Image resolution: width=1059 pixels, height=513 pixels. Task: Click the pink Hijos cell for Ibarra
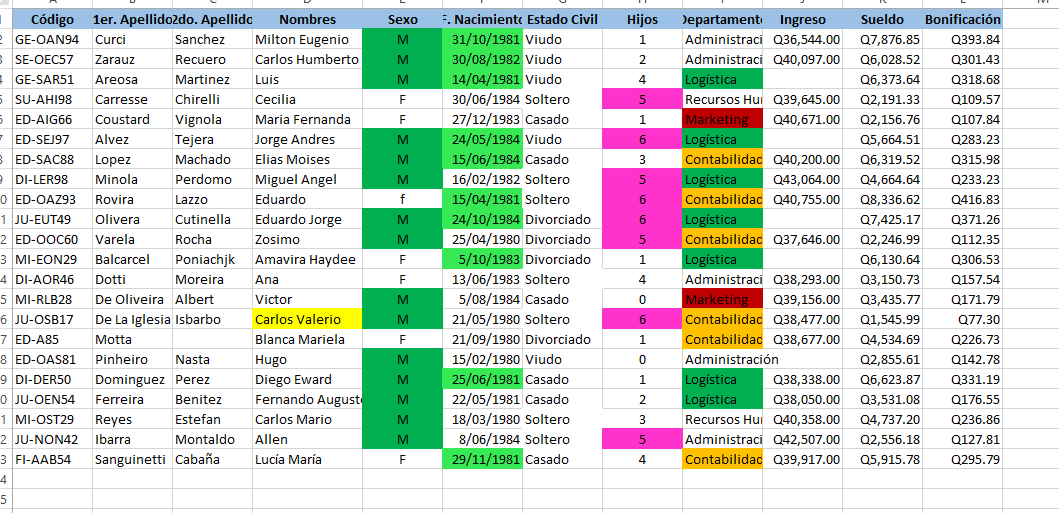coord(642,439)
